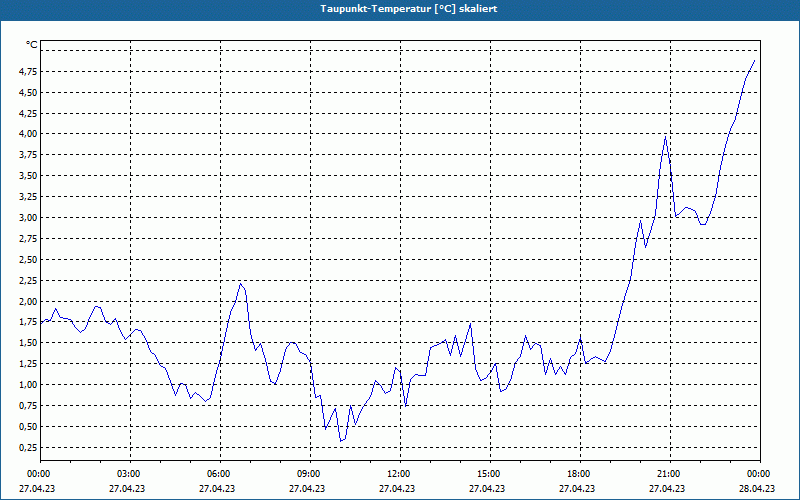Pick the 3,25 y-axis label

(28, 197)
